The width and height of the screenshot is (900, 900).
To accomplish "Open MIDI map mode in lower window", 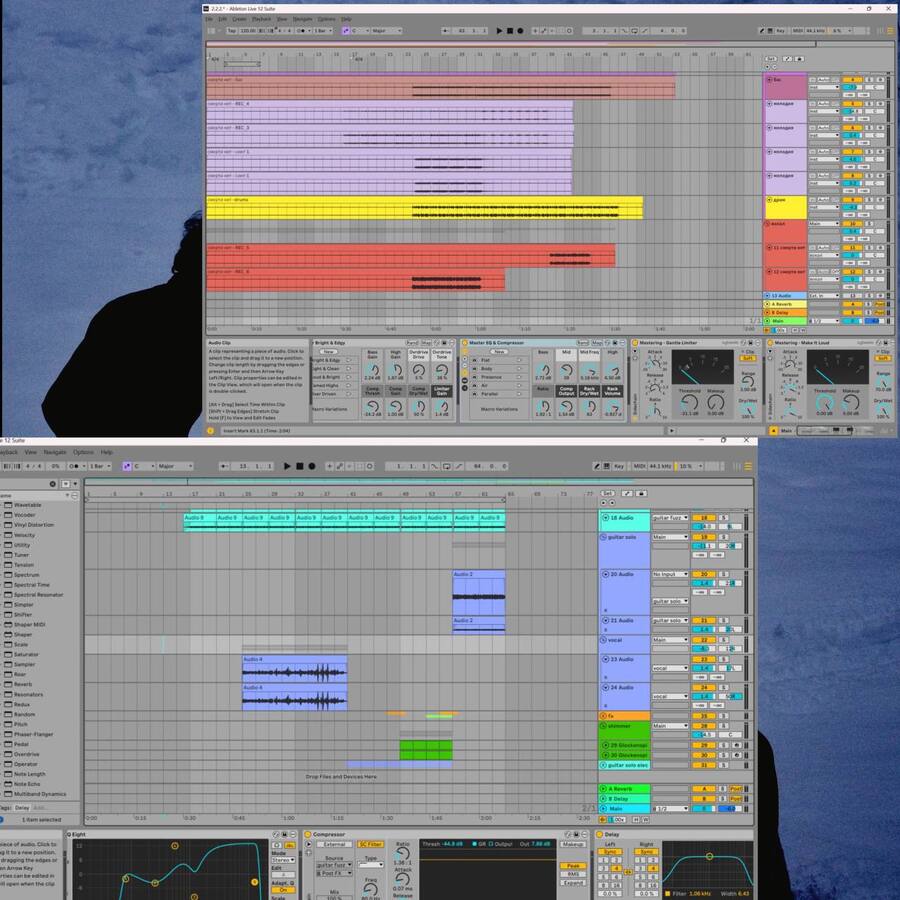I will 639,466.
